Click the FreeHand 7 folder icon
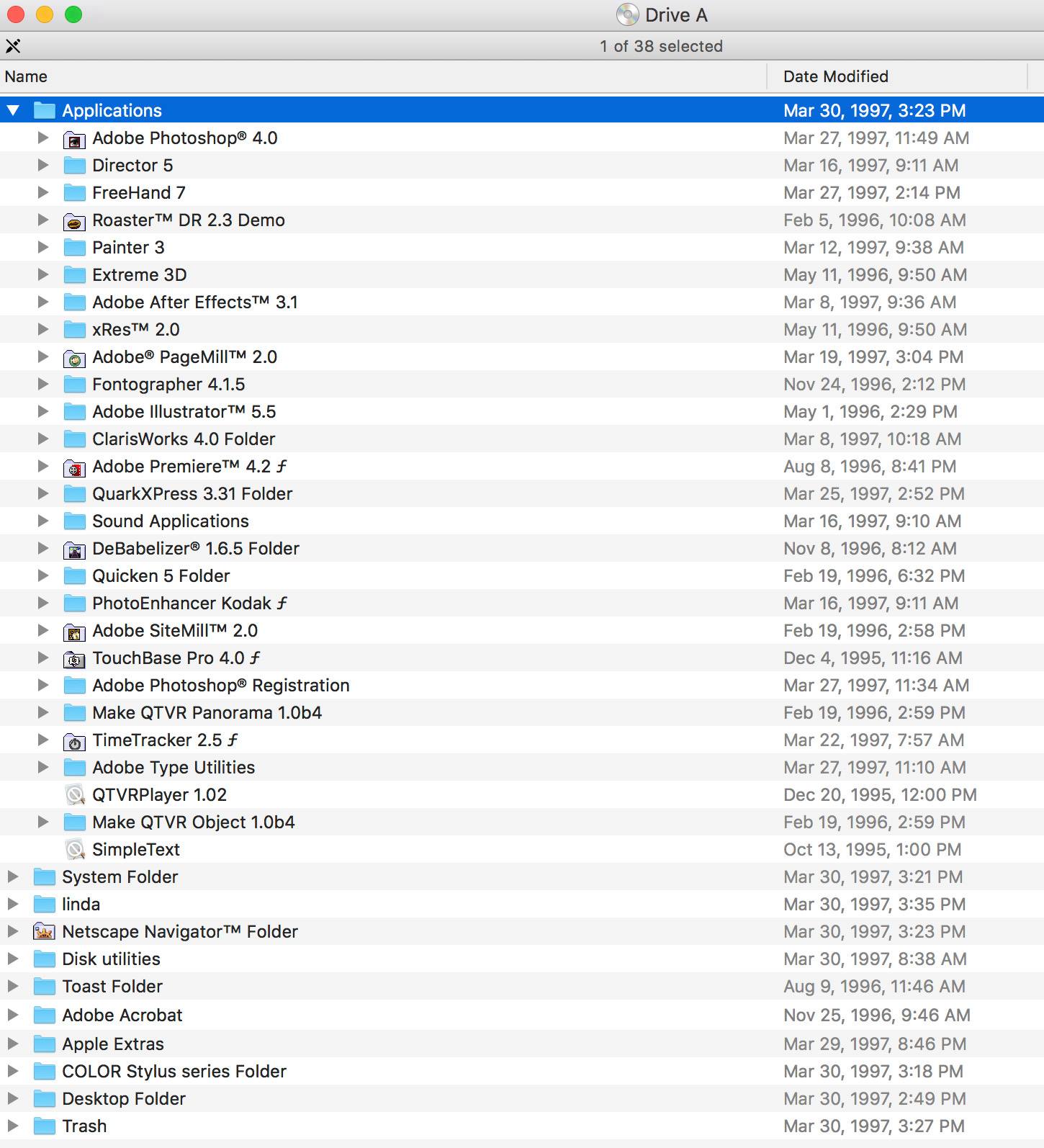 [74, 193]
